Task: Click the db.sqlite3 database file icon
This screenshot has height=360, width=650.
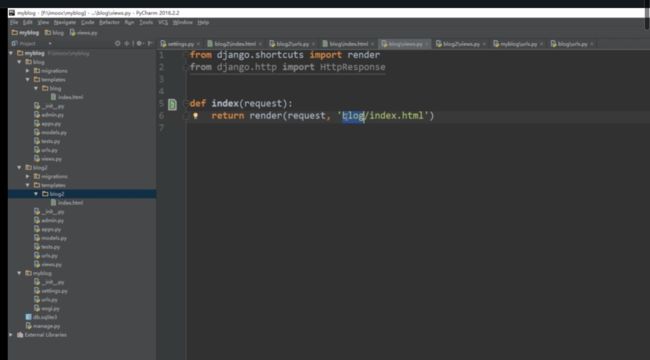Action: click(x=28, y=317)
